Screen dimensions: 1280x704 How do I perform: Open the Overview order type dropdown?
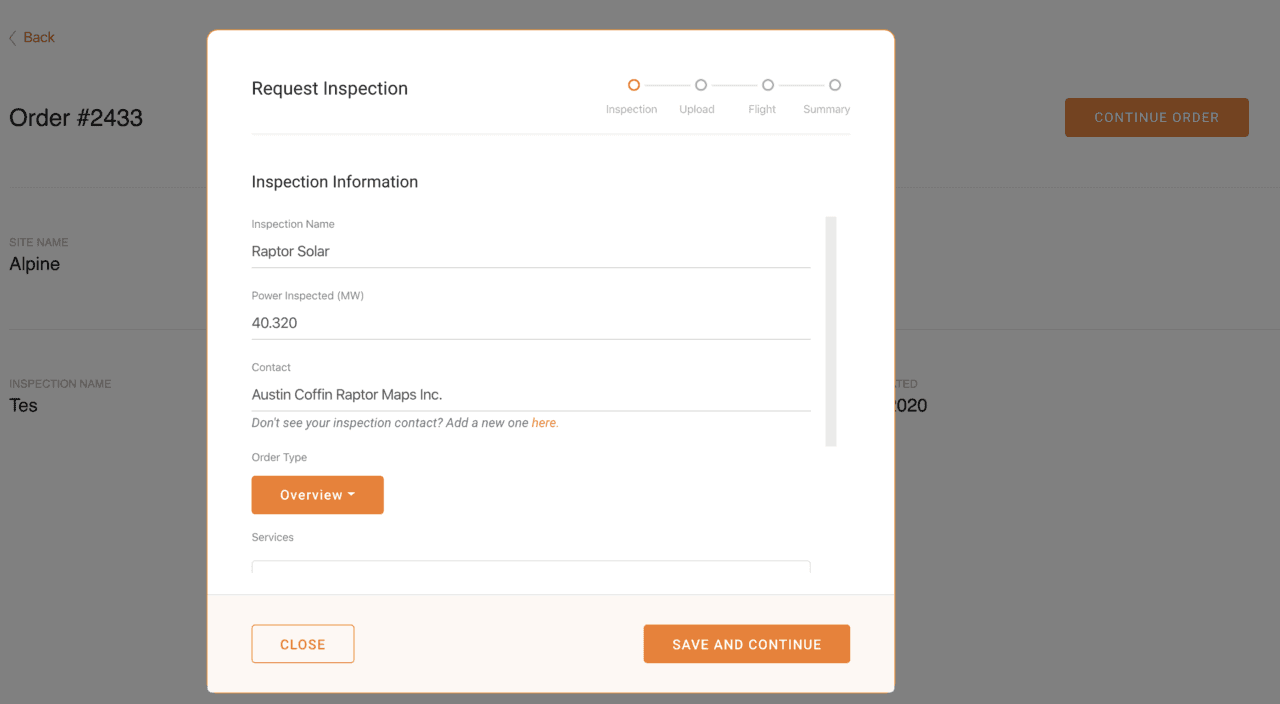317,495
